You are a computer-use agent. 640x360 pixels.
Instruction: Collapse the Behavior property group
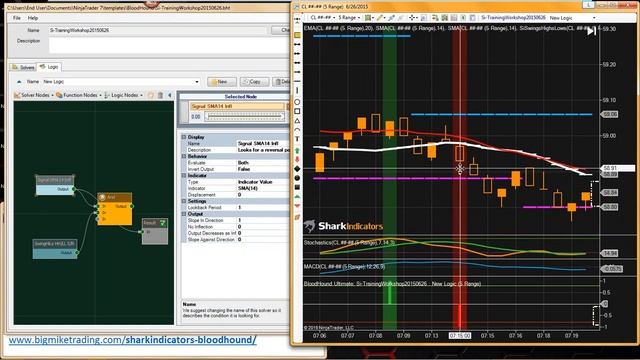(x=184, y=156)
